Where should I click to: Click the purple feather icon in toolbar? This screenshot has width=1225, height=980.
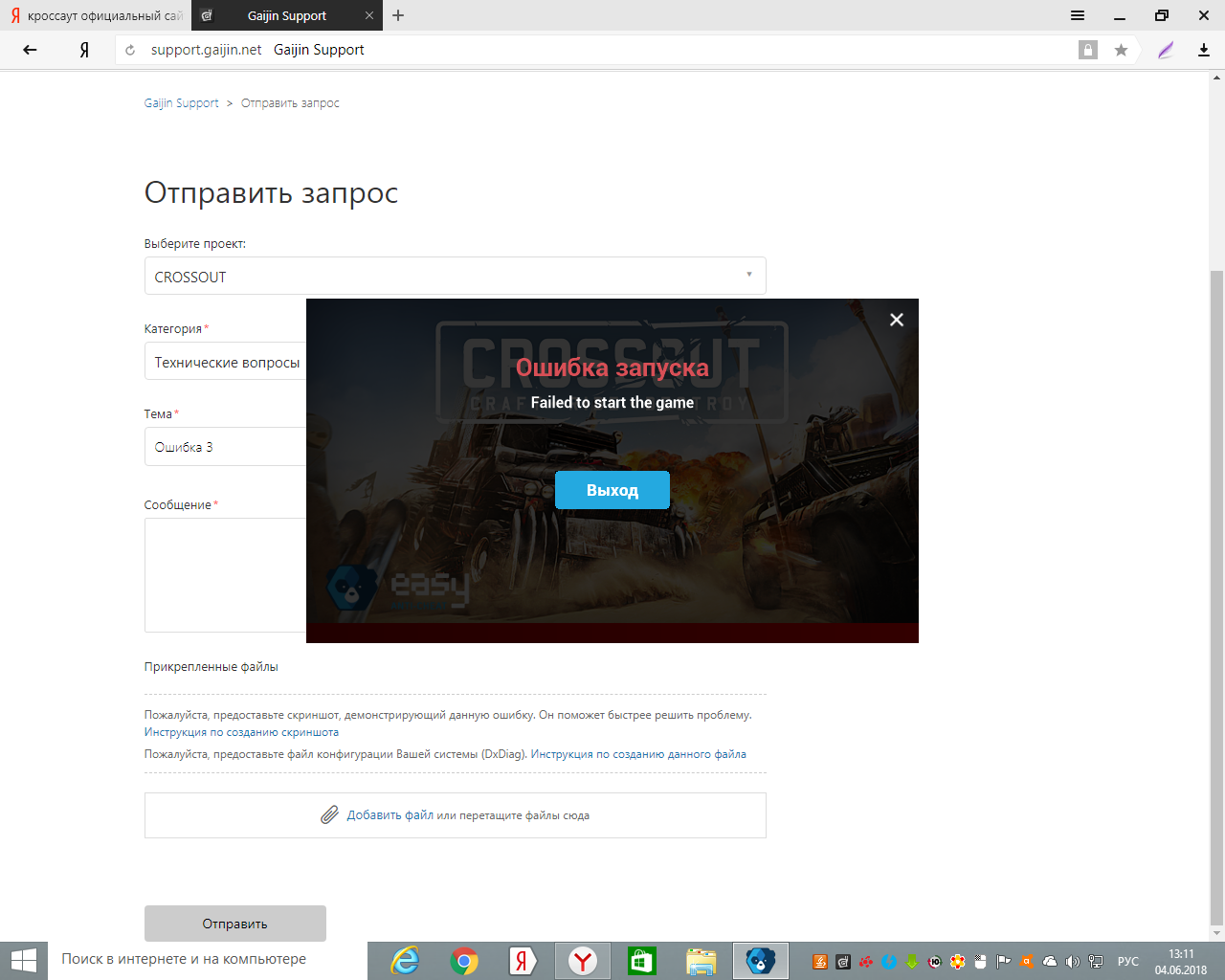(1166, 50)
